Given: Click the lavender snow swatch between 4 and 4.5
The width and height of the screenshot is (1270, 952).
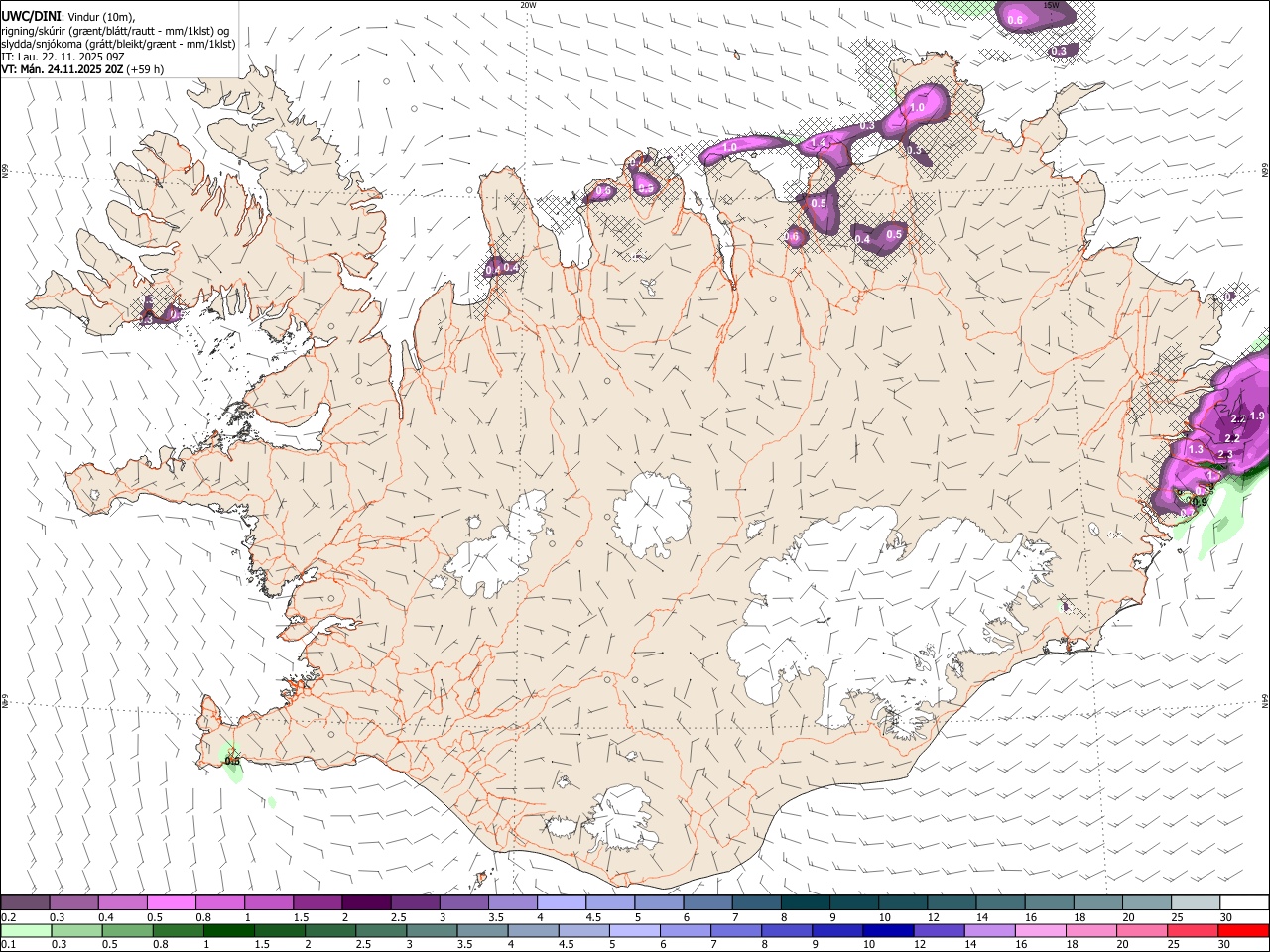Looking at the screenshot, I should pos(563,902).
